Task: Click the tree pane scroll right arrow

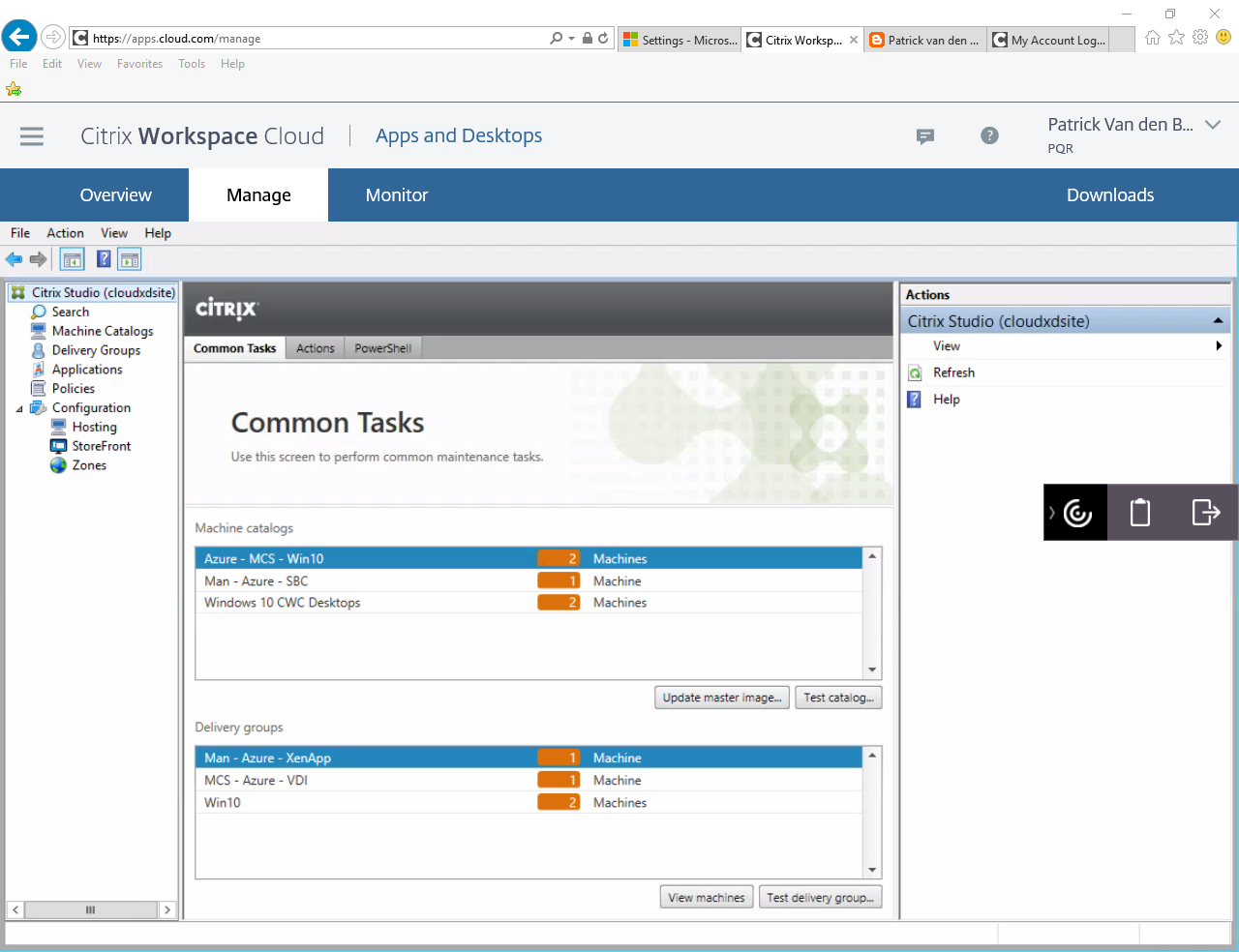Action: pyautogui.click(x=166, y=909)
